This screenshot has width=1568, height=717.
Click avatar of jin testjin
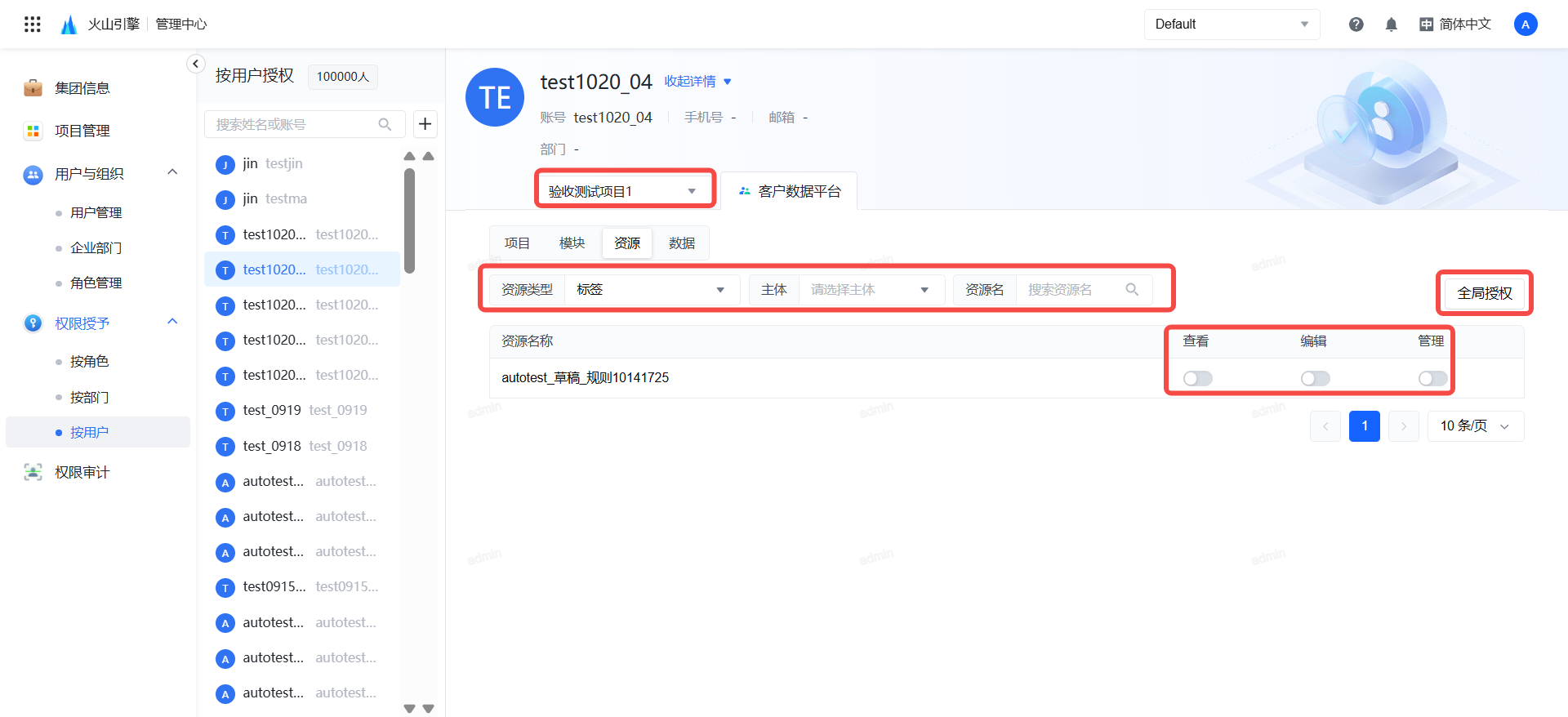pos(225,164)
